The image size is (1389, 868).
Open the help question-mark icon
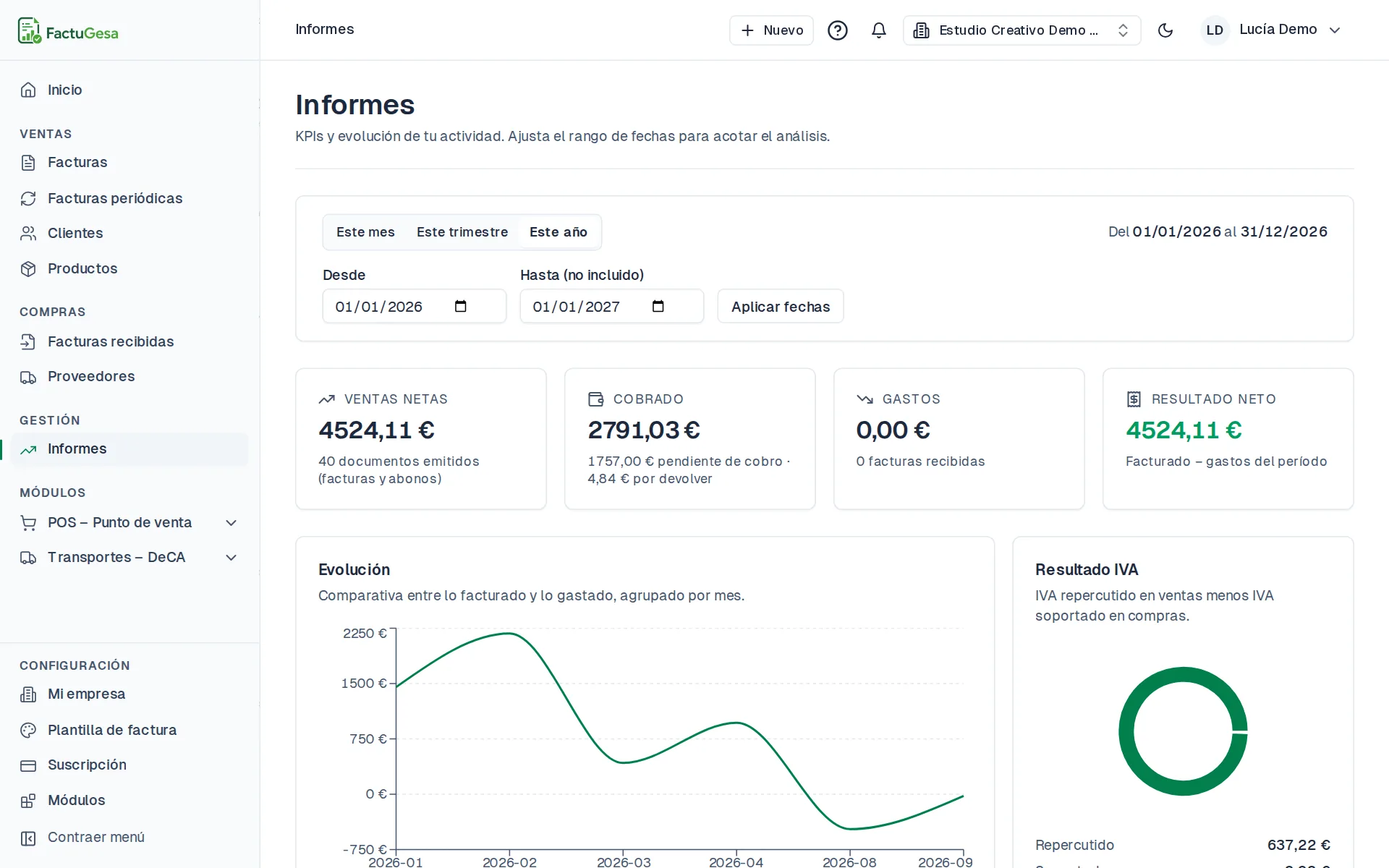[838, 30]
